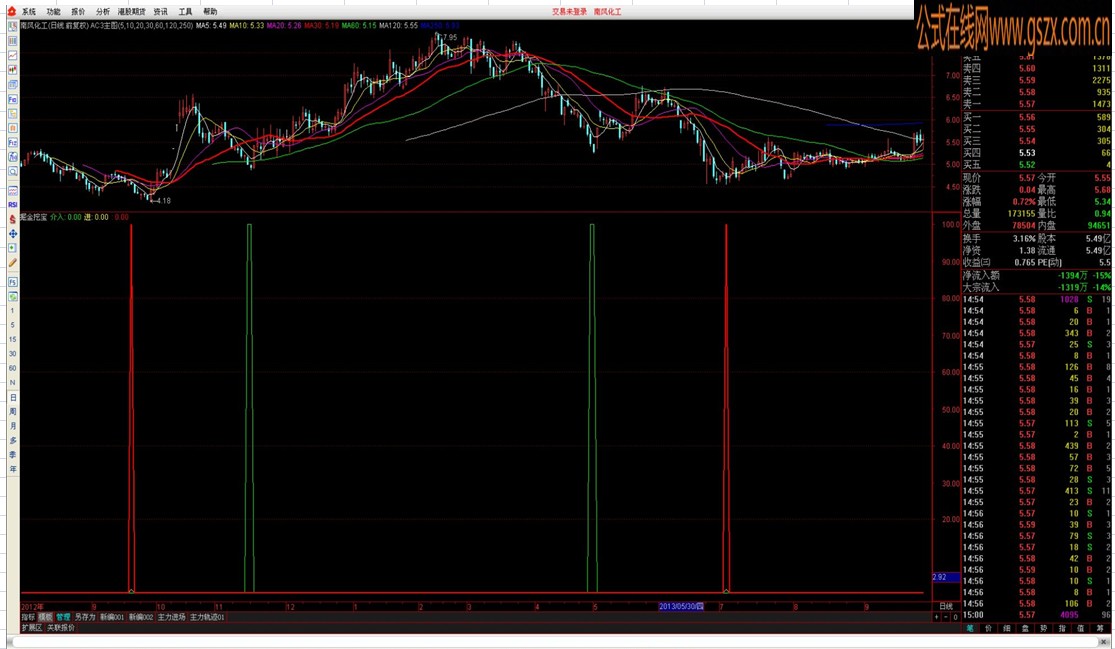Open the 帮助 menu

tap(210, 11)
